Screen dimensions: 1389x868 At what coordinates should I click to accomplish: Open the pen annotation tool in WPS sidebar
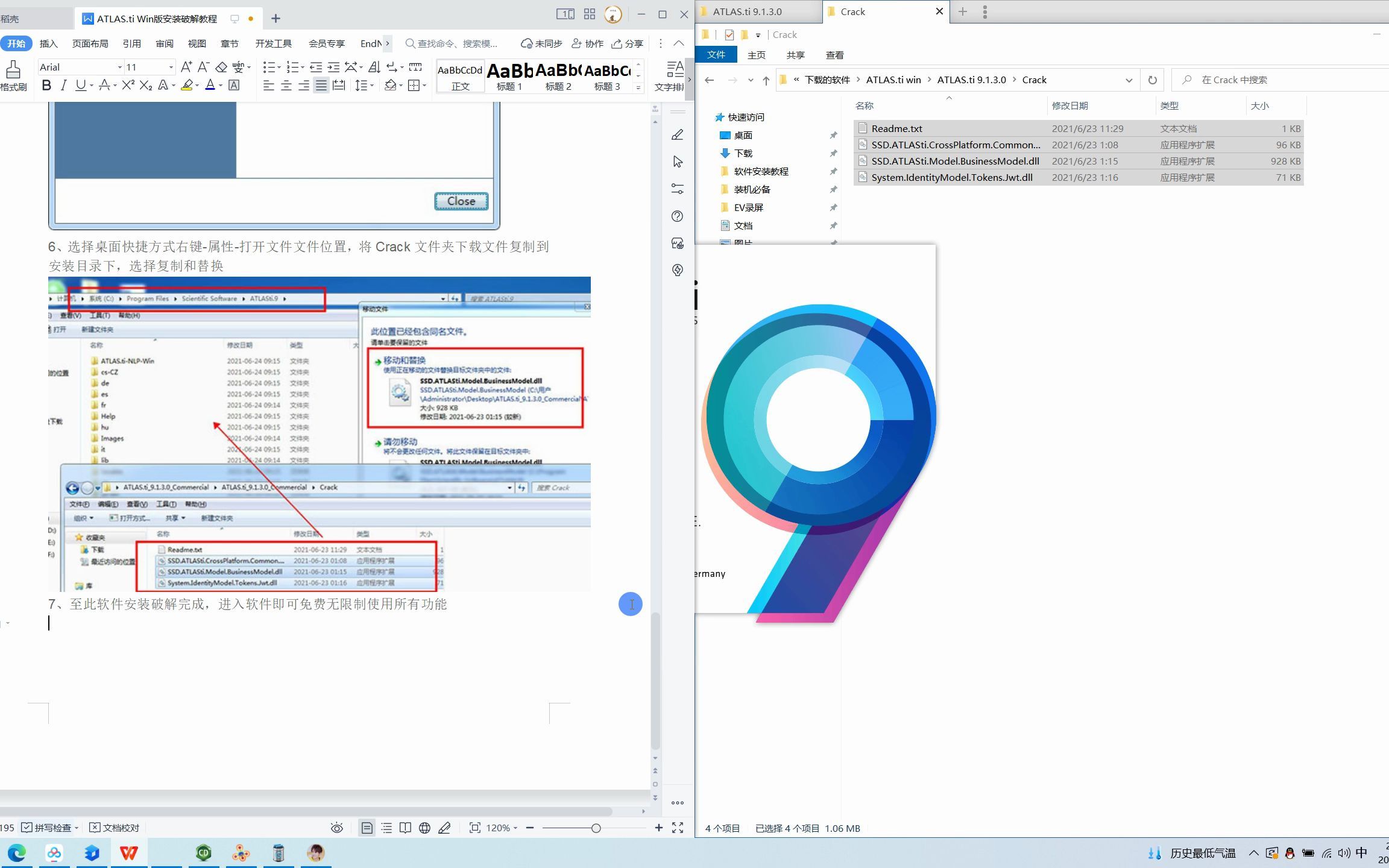click(678, 135)
